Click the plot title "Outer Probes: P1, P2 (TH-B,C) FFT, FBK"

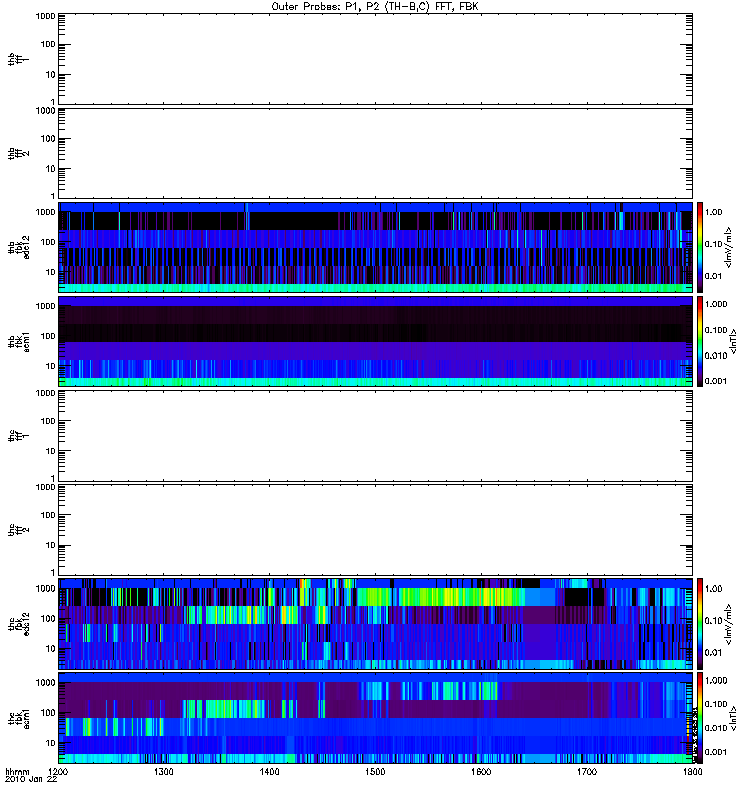pos(375,7)
